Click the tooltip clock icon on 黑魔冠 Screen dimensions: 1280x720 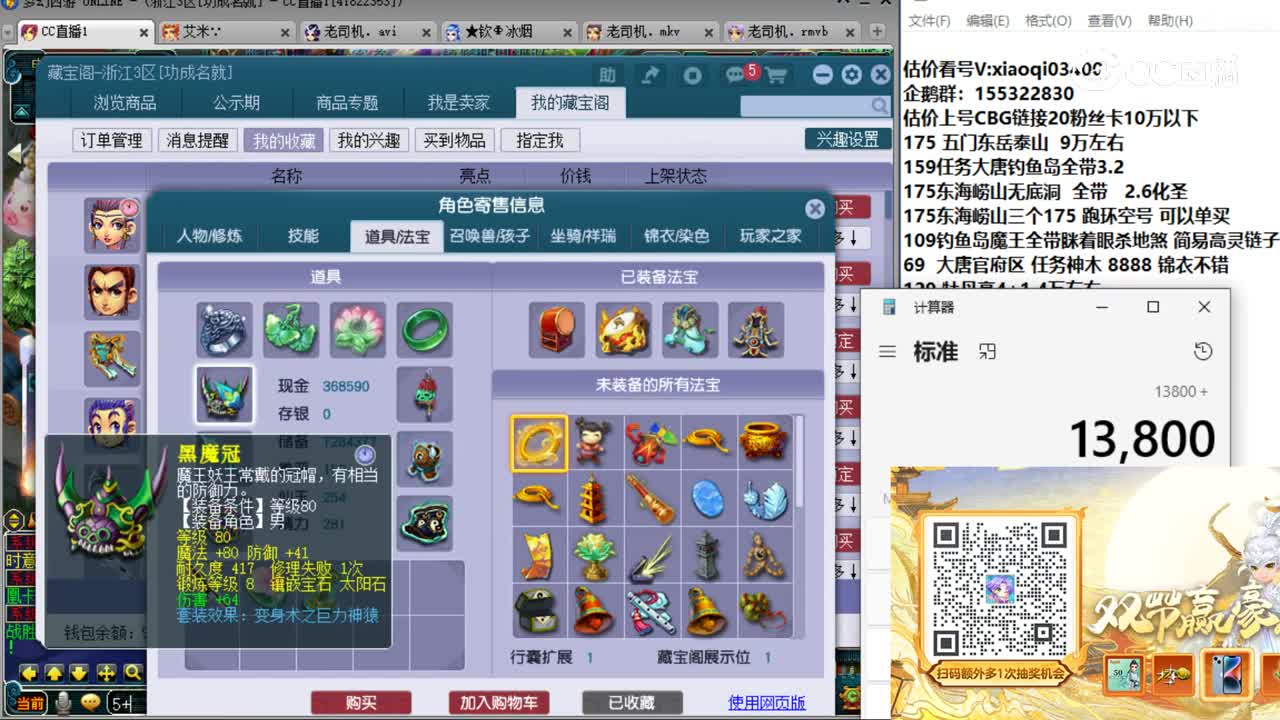coord(366,454)
